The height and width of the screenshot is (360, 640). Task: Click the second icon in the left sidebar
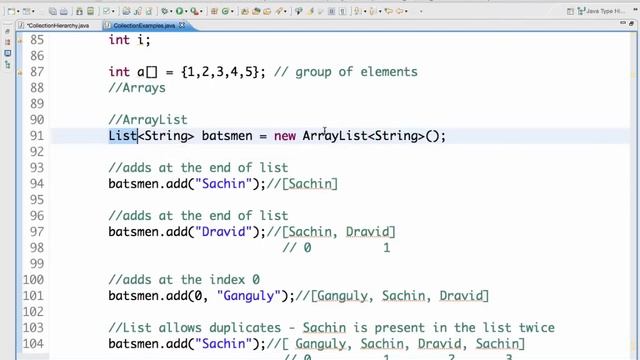coord(7,42)
